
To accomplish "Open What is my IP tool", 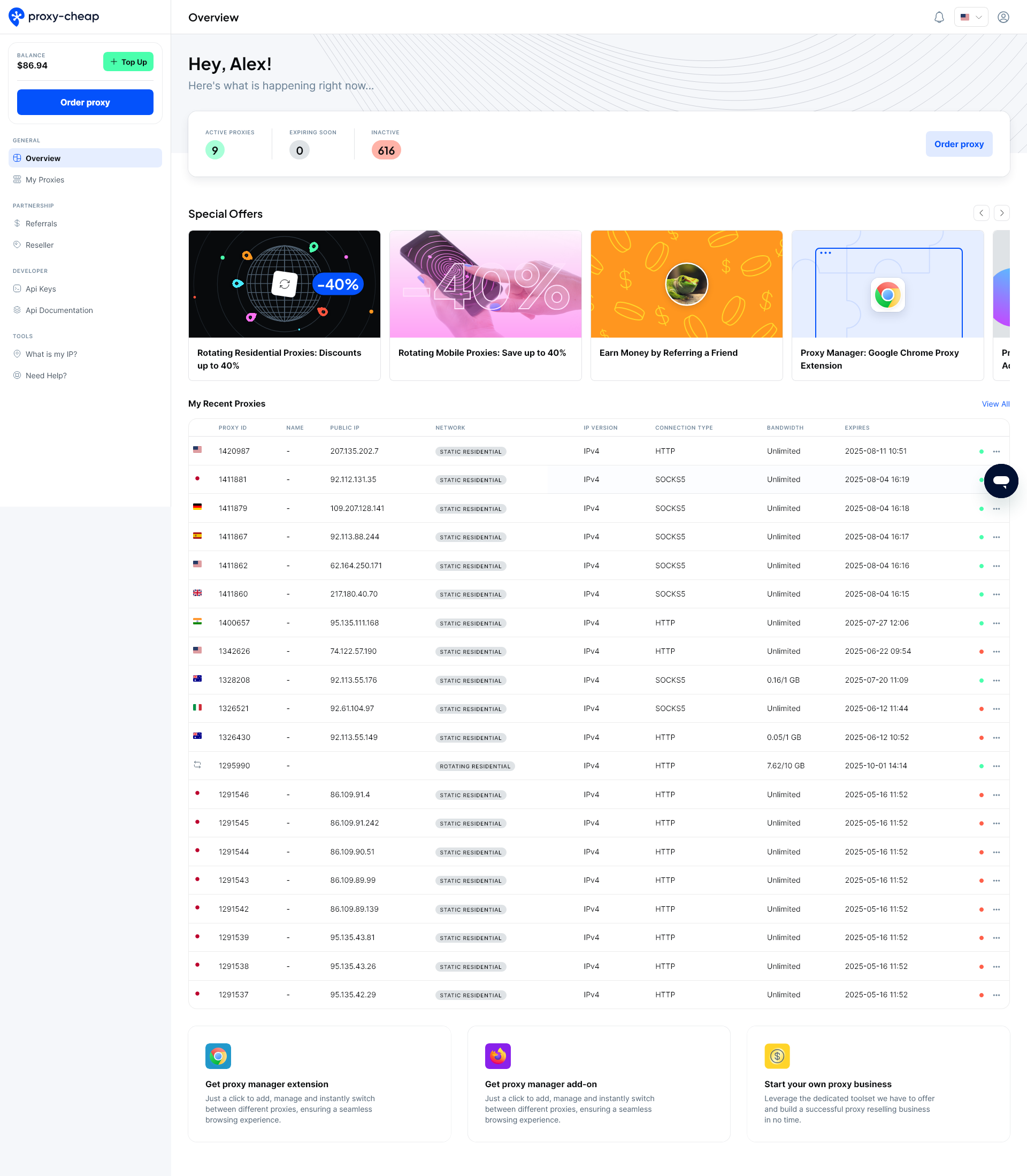I will [51, 354].
